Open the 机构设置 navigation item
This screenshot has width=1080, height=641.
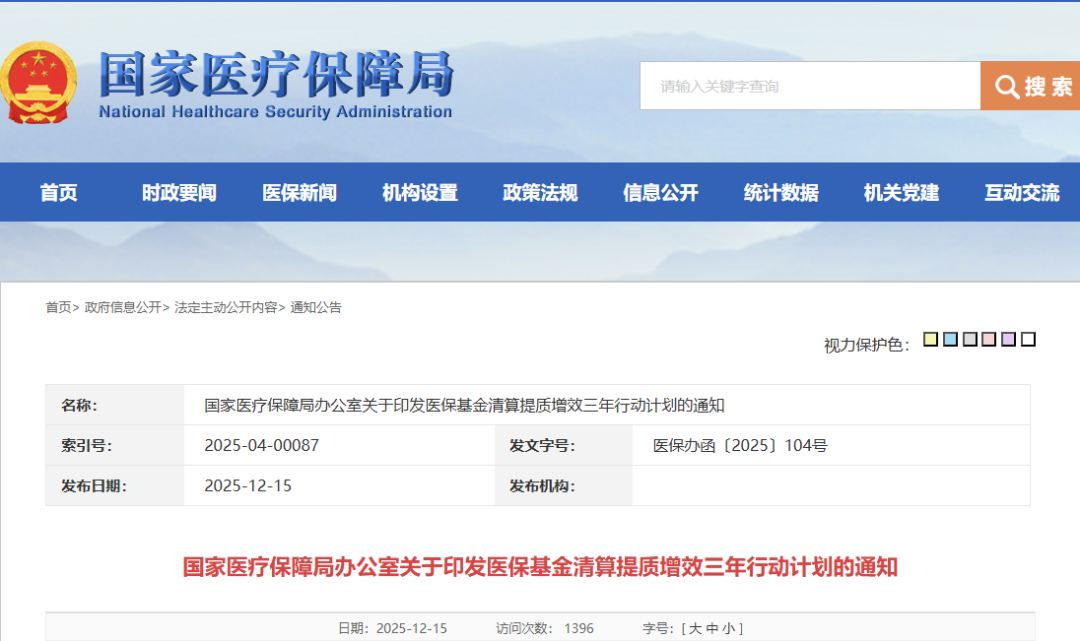click(x=420, y=193)
